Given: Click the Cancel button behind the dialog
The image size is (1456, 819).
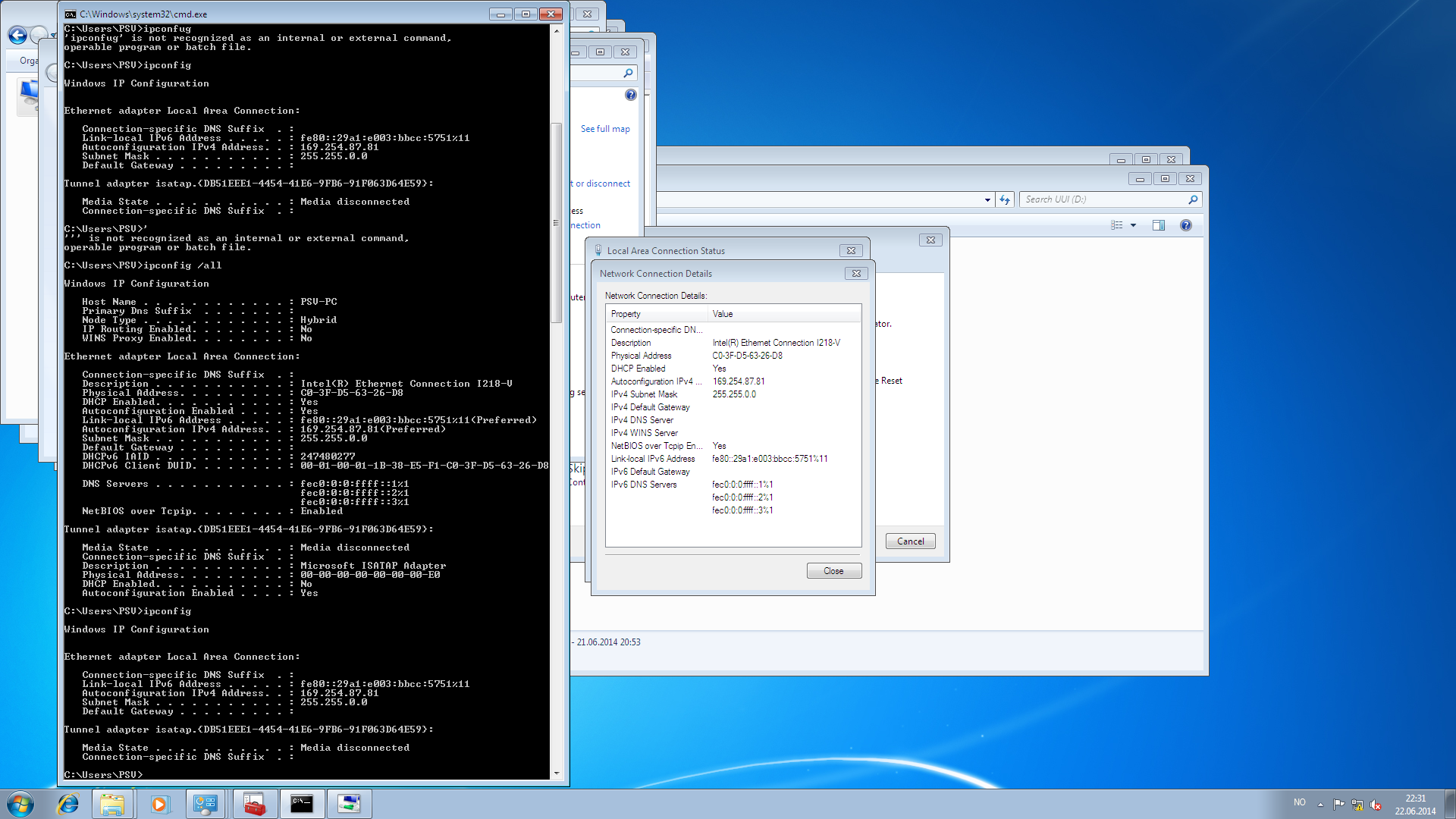Looking at the screenshot, I should click(910, 541).
